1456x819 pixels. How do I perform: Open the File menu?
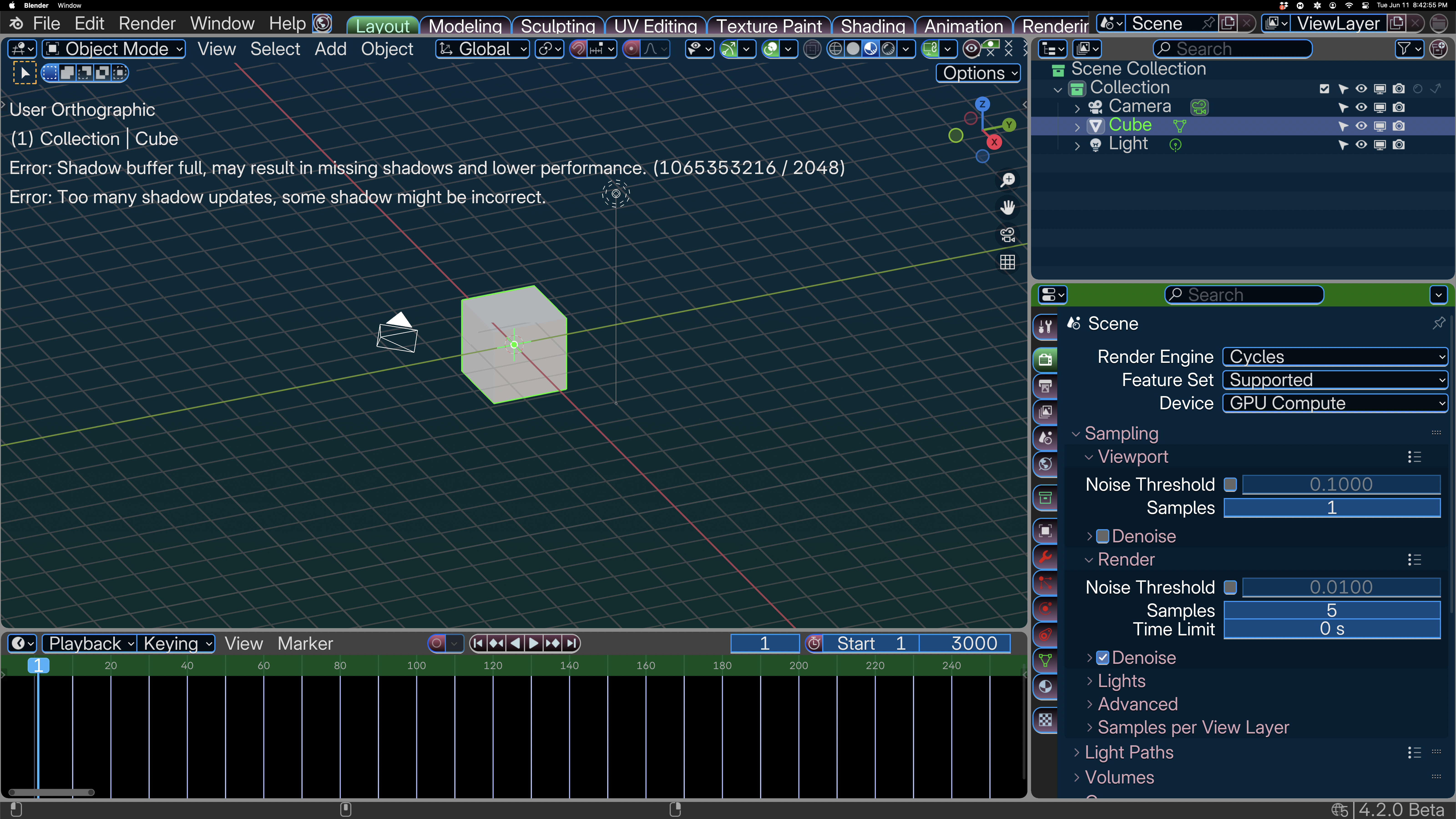46,24
